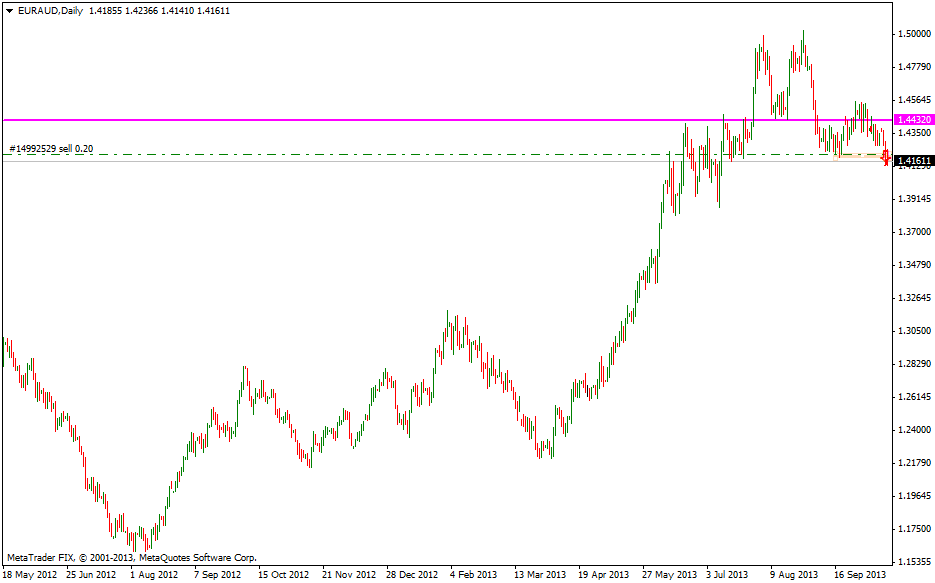The height and width of the screenshot is (583, 935).
Task: Click the #14992529 sell 0.20 order label
Action: (51, 149)
